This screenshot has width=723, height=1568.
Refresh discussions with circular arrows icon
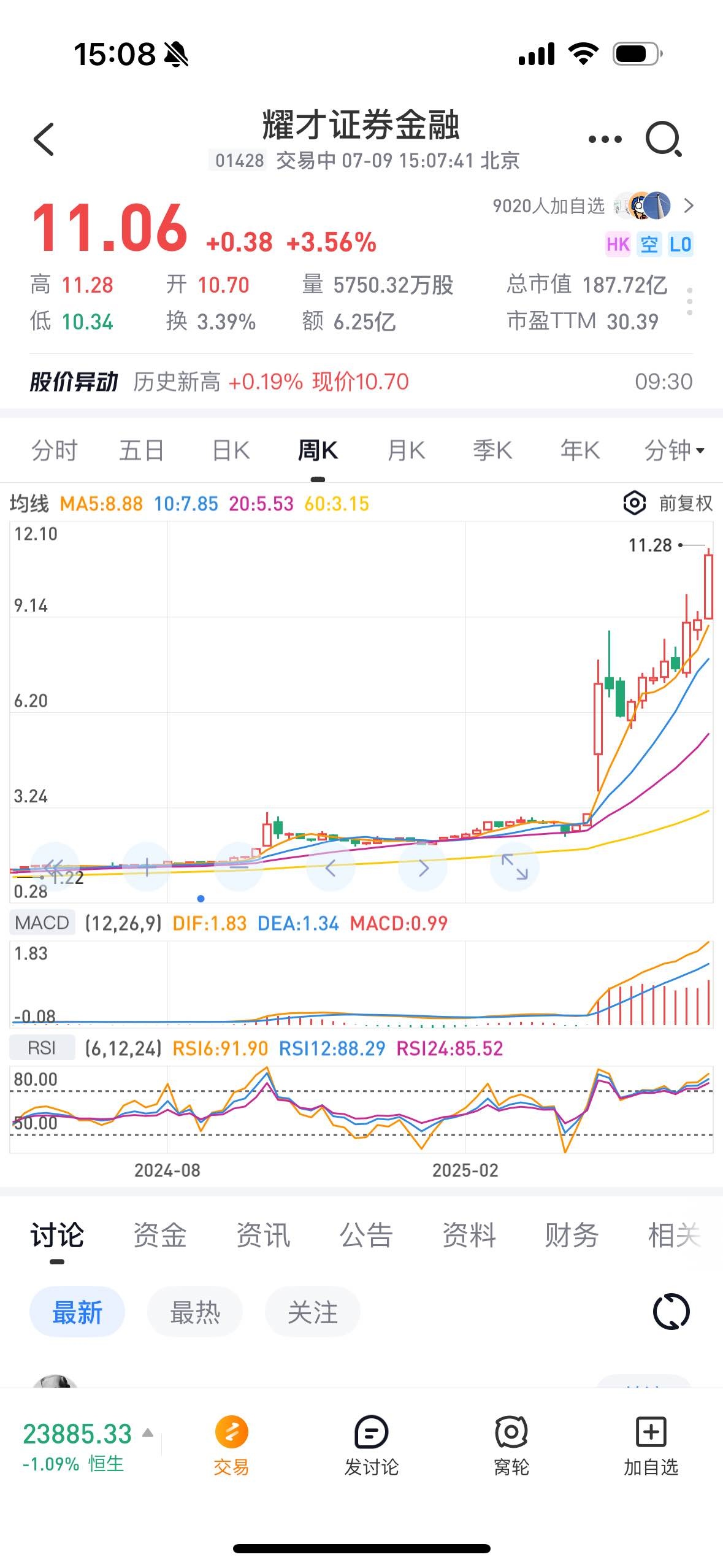pos(671,1312)
